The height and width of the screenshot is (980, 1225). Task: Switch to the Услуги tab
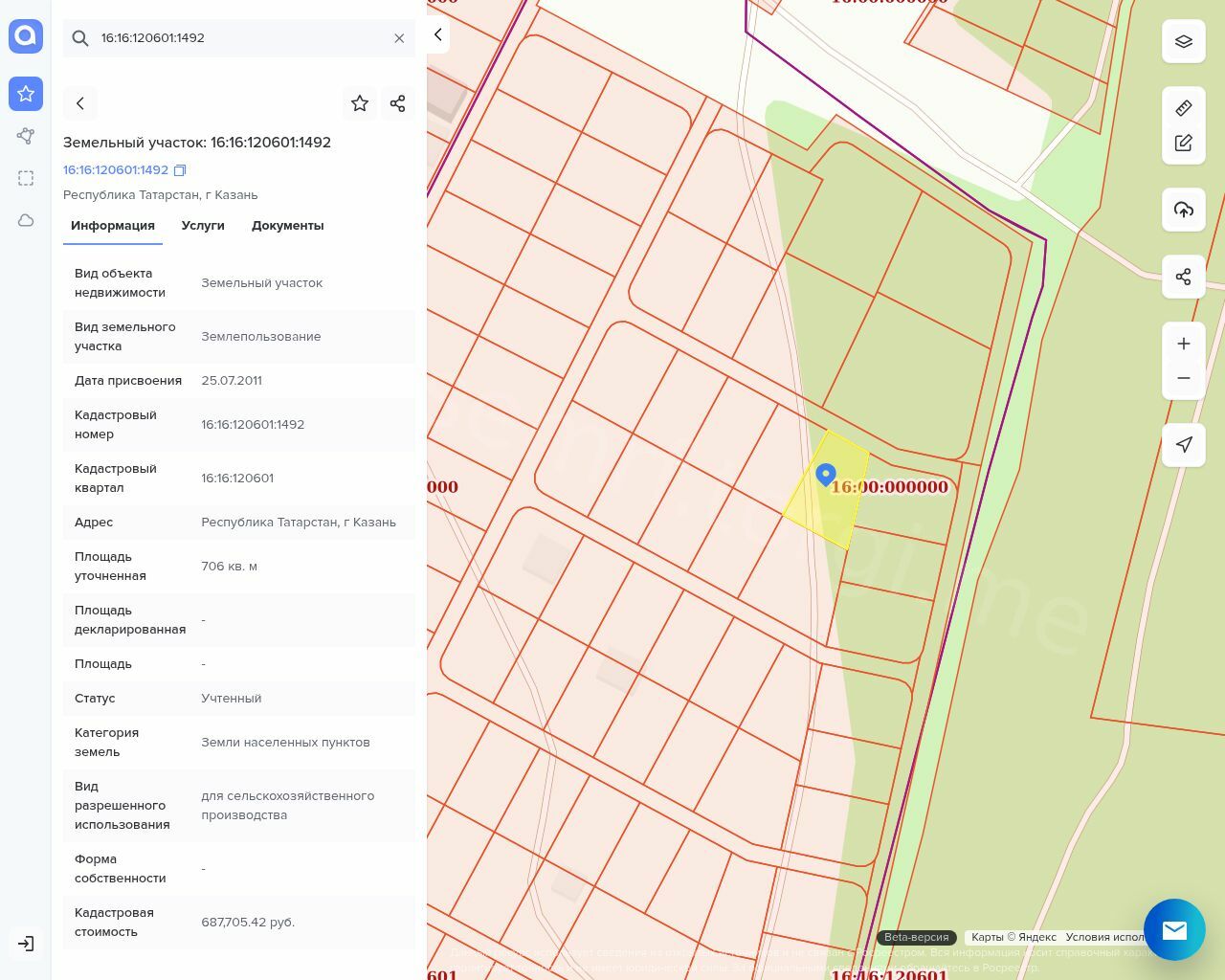[203, 226]
